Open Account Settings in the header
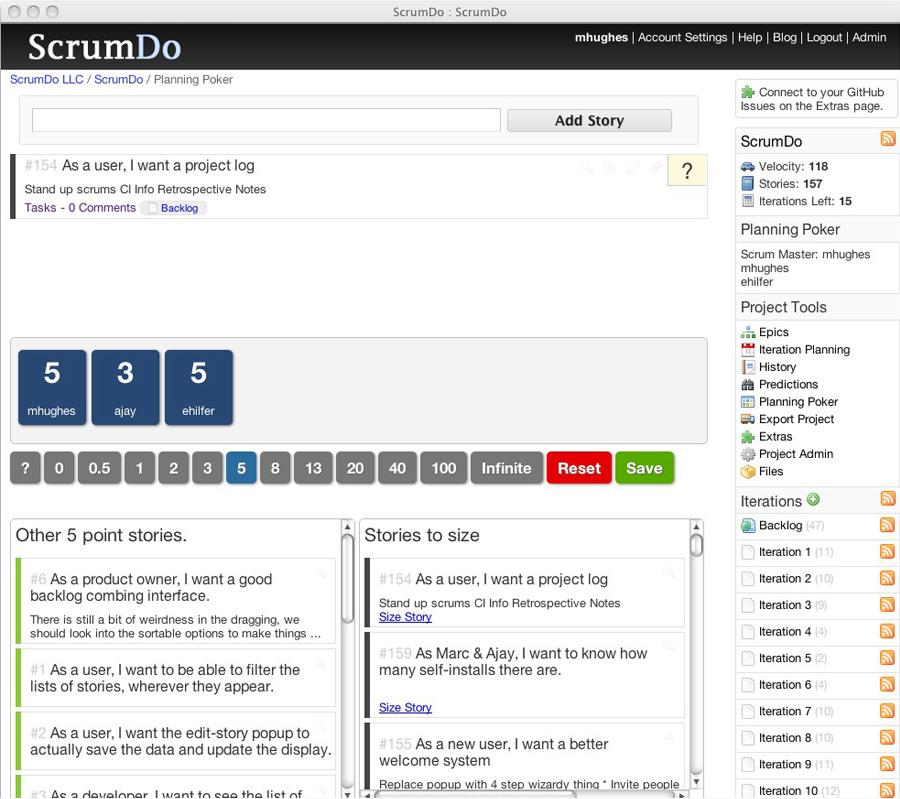The width and height of the screenshot is (900, 799). click(x=682, y=37)
